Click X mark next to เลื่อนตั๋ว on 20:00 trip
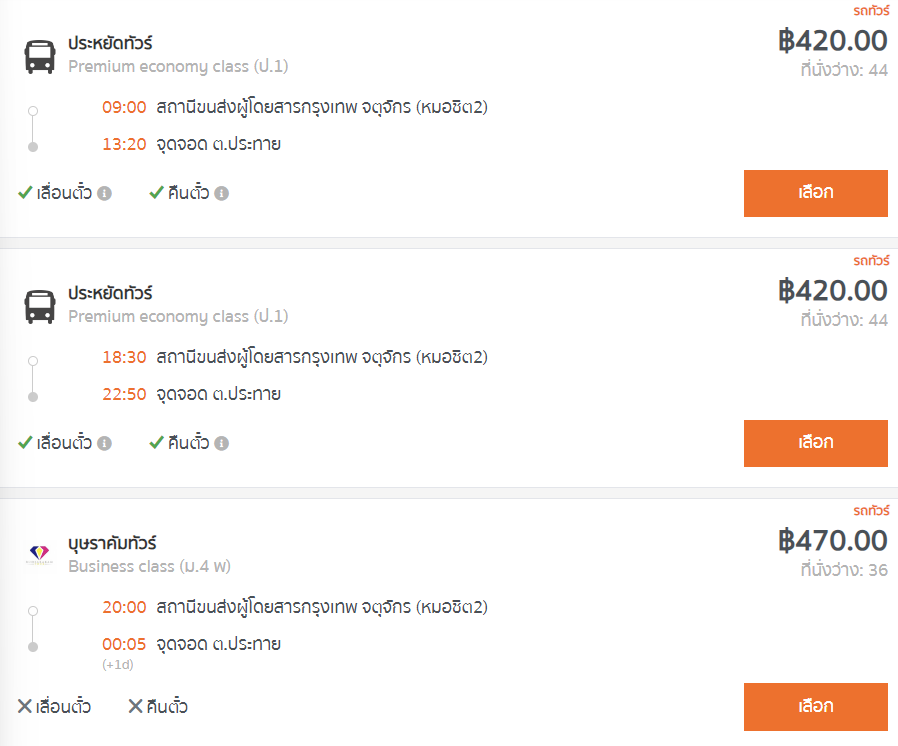The image size is (898, 746). [24, 706]
